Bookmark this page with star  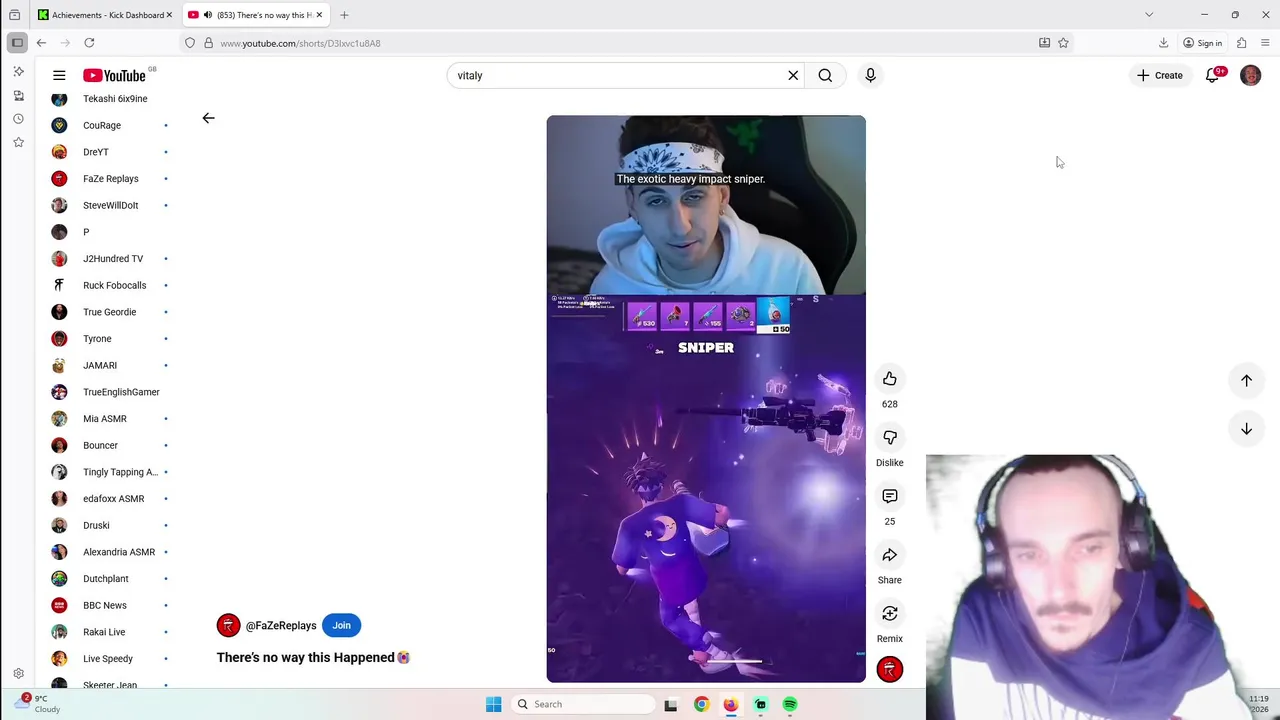(x=1063, y=43)
